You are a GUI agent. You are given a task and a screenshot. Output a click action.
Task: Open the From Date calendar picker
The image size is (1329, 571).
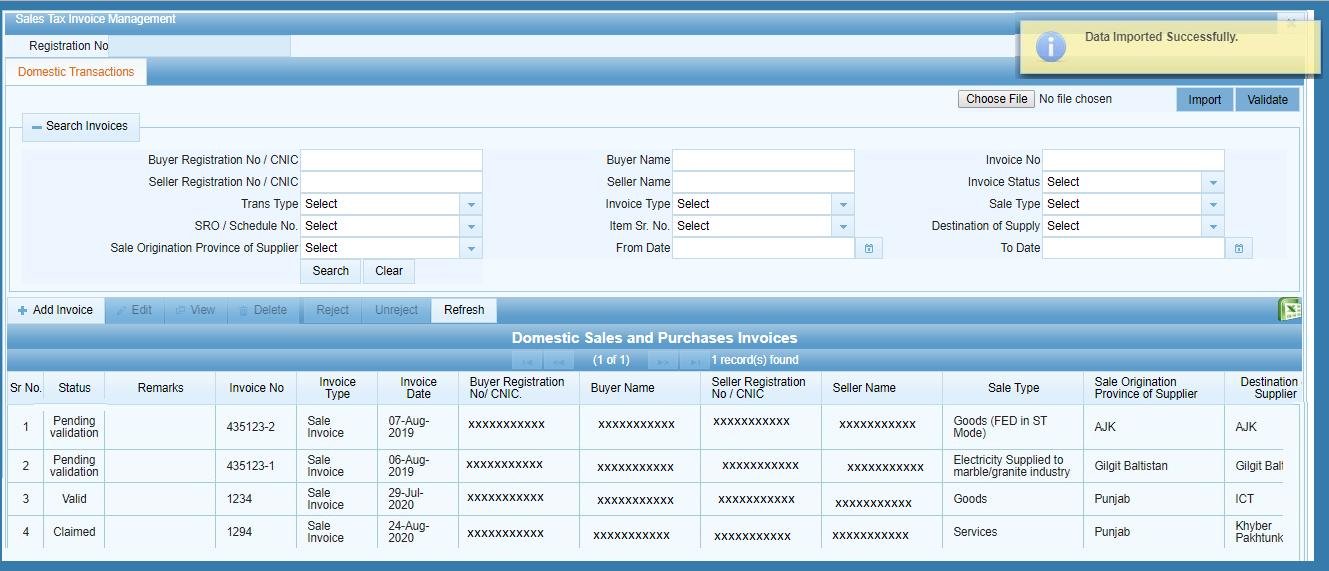click(x=869, y=248)
